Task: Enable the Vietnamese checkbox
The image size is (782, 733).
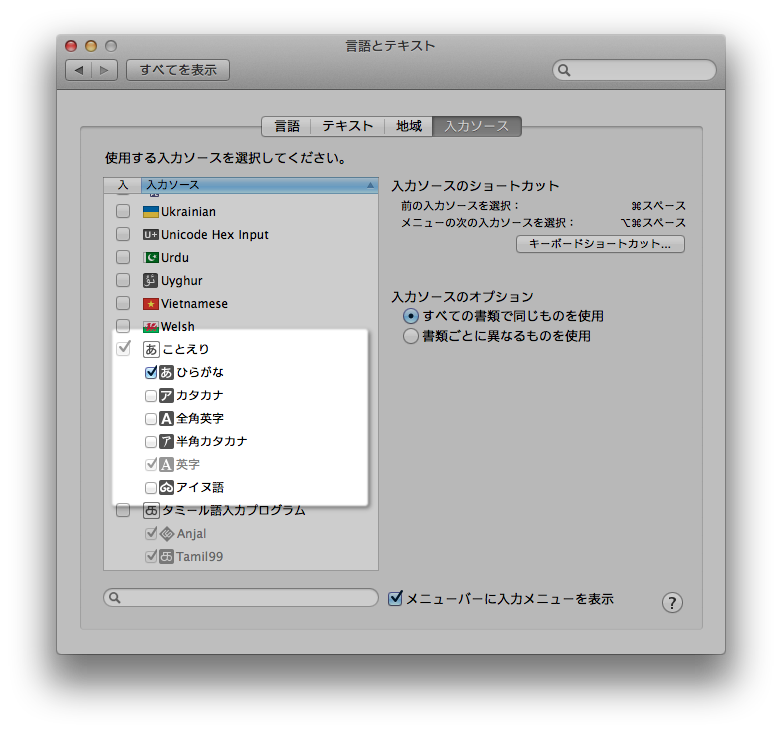Action: click(x=123, y=303)
